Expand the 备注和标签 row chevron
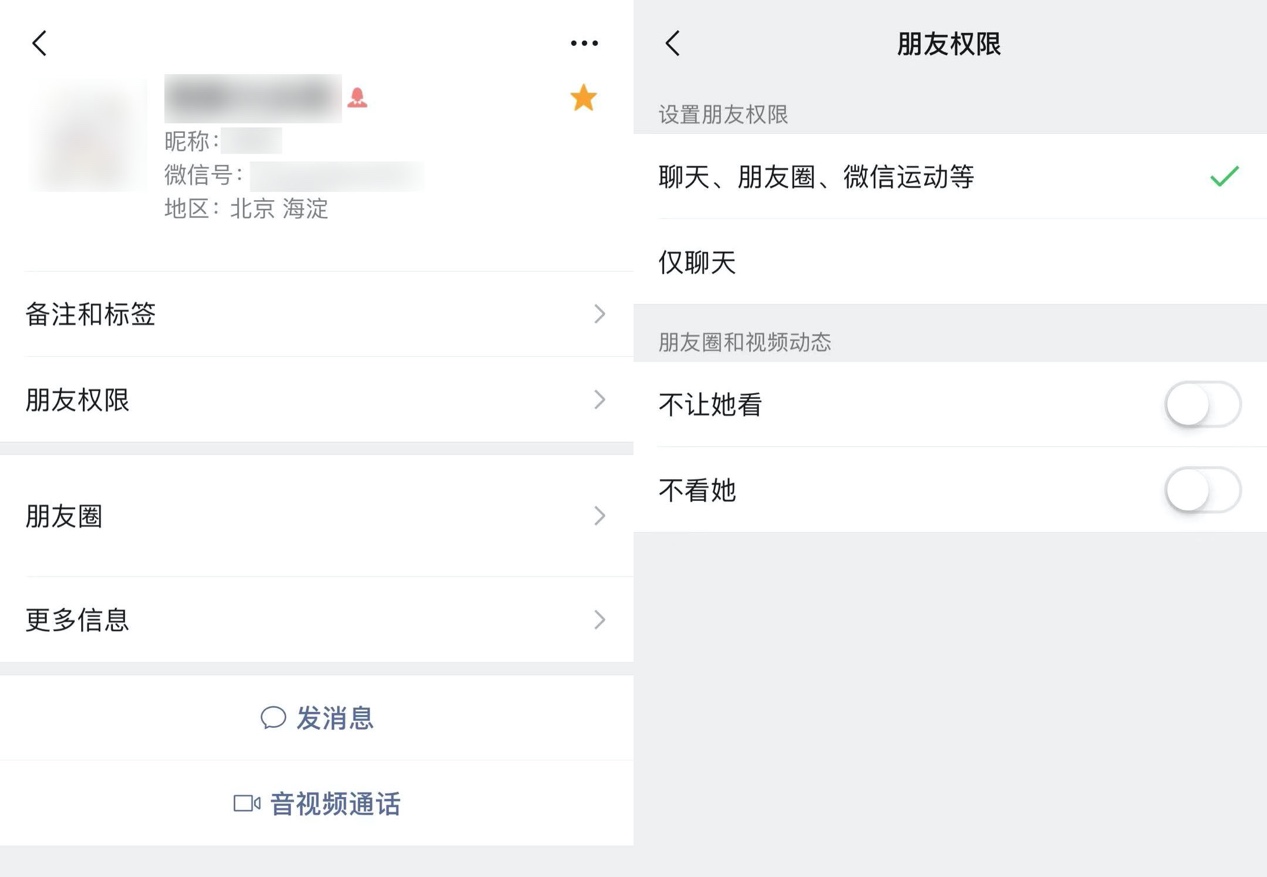This screenshot has width=1267, height=877. 600,314
